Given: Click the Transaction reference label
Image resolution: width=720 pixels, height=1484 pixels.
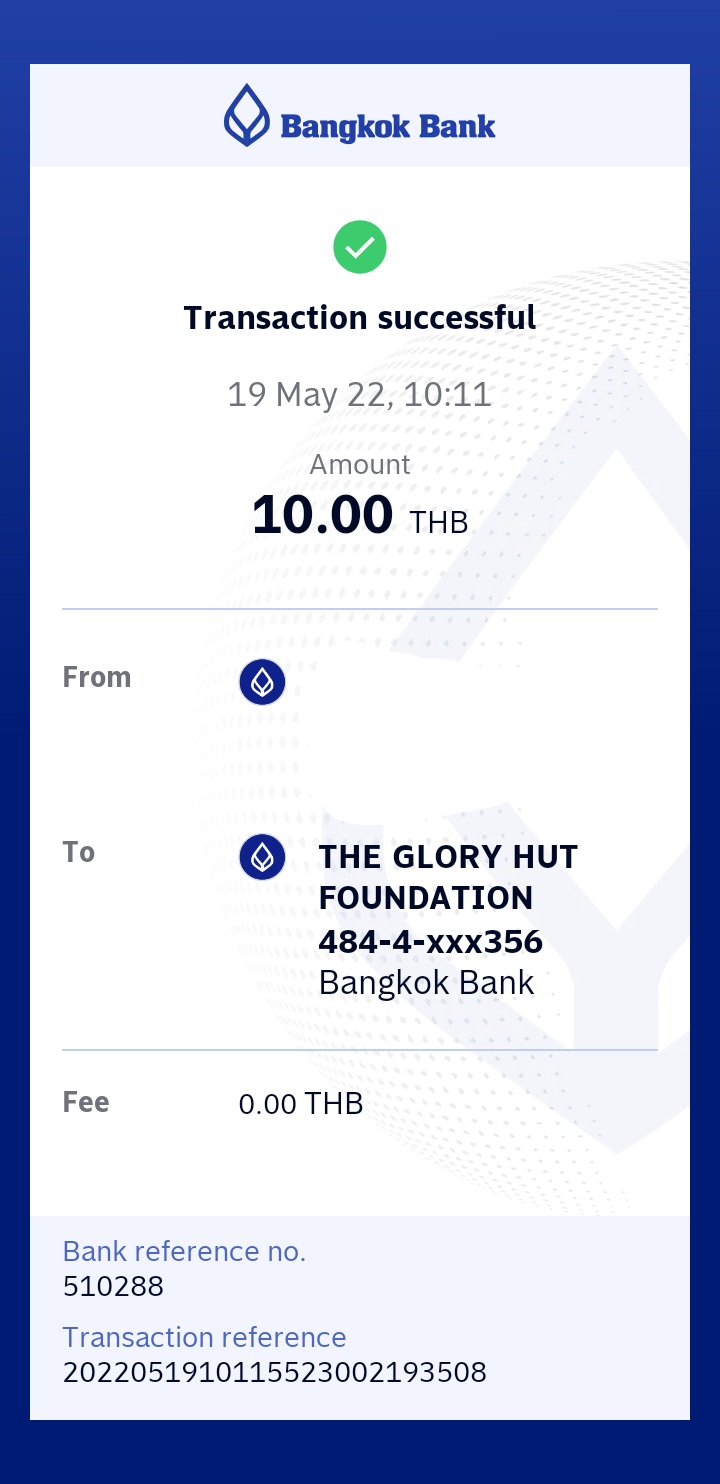Looking at the screenshot, I should click(x=204, y=1337).
